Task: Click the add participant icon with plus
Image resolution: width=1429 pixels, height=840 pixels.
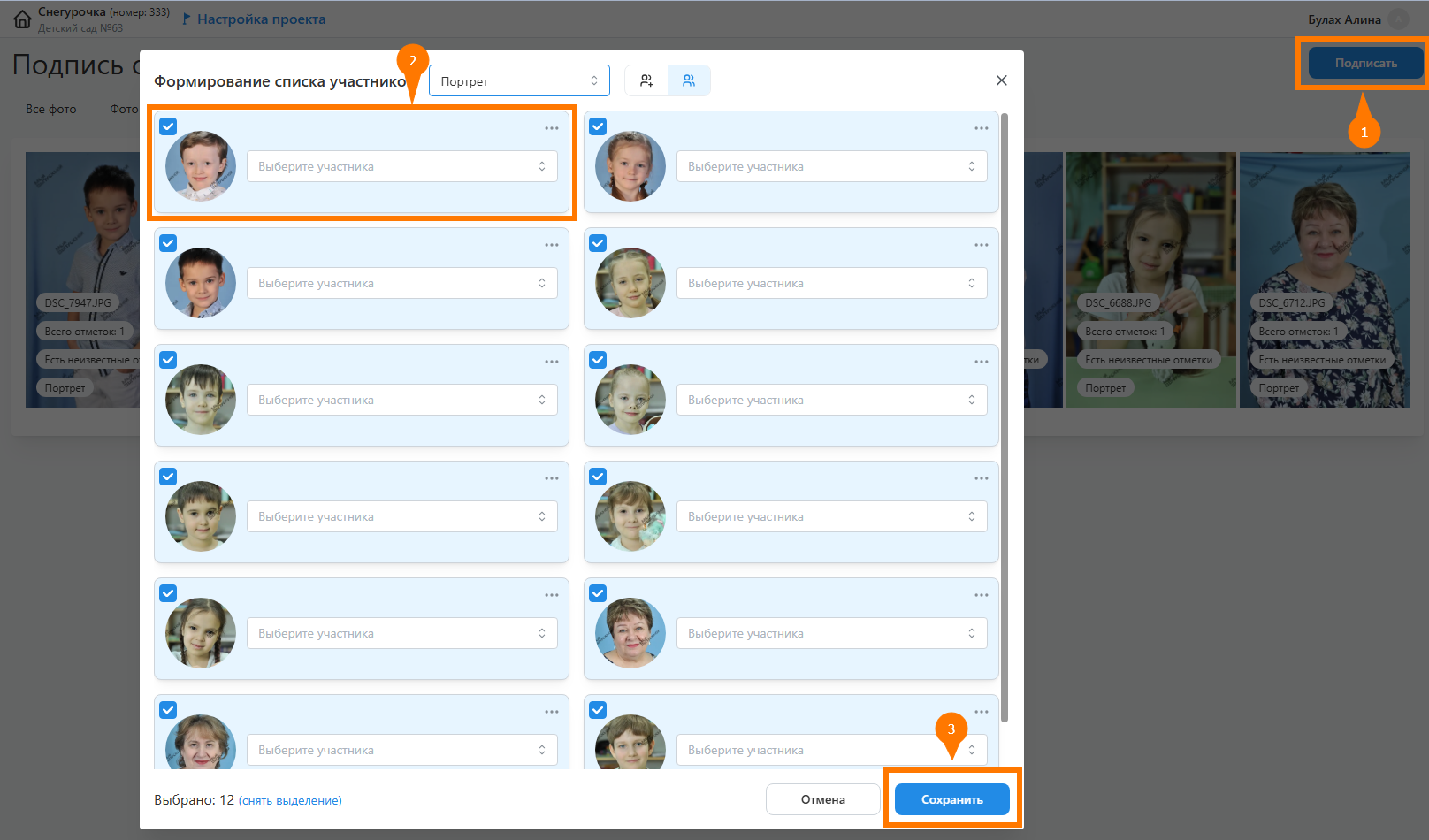Action: (646, 80)
